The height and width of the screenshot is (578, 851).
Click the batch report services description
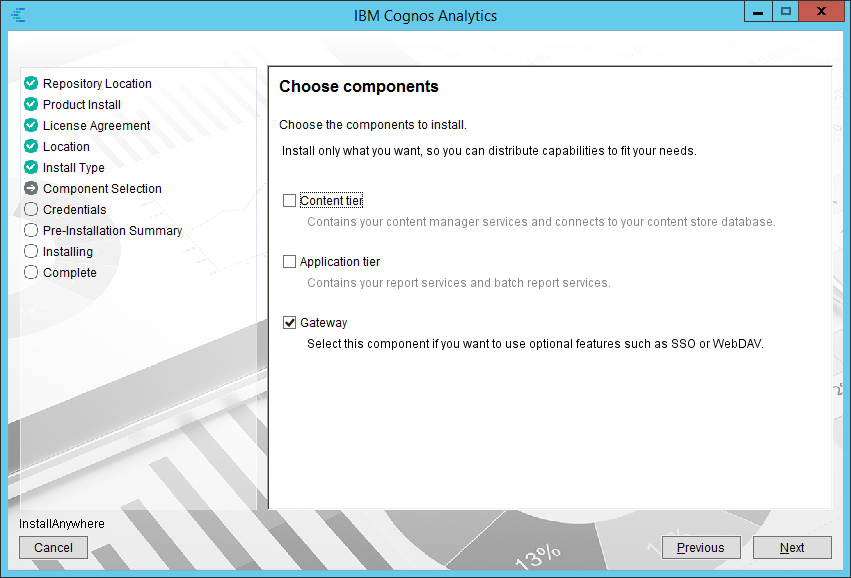coord(459,283)
